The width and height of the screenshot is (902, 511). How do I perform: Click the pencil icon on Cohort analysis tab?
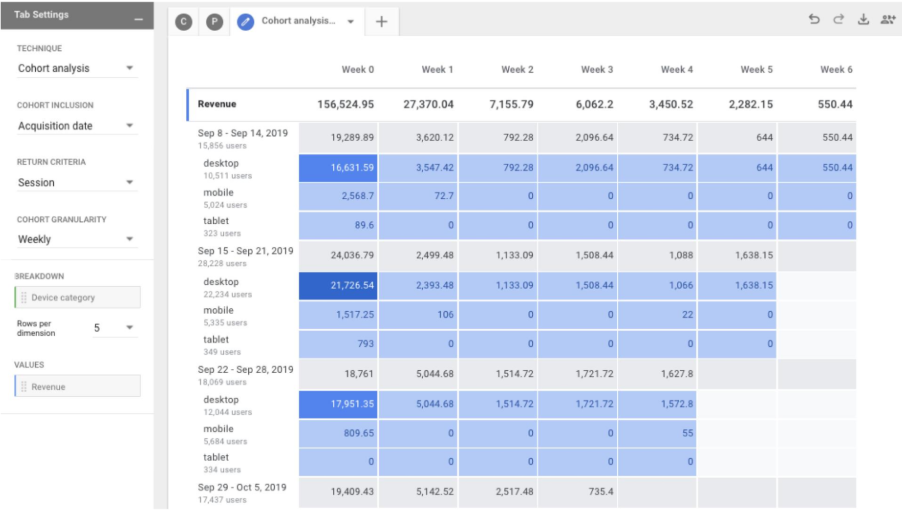click(246, 21)
